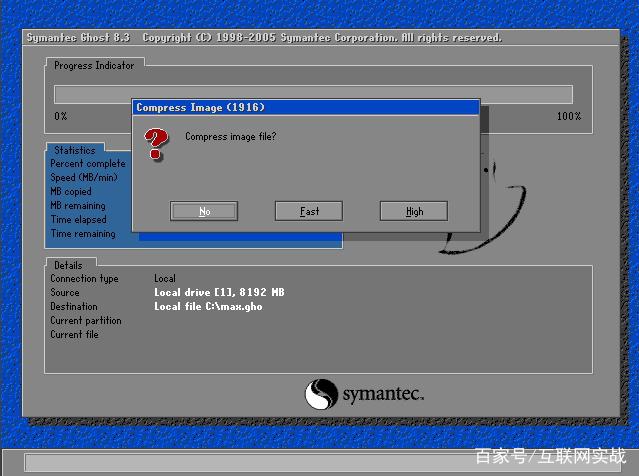Click the 'Destination' detail label
The height and width of the screenshot is (476, 639).
pos(74,306)
